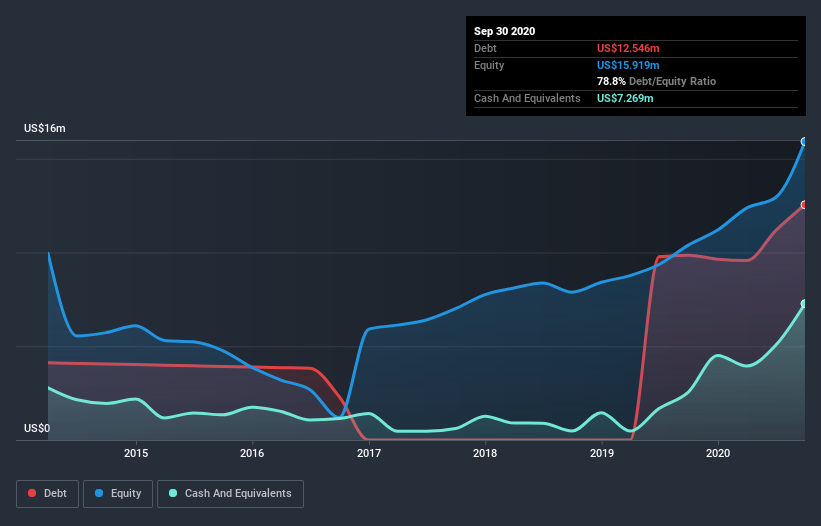Click the 2016 x-axis label
This screenshot has height=526, width=821.
pyautogui.click(x=252, y=453)
